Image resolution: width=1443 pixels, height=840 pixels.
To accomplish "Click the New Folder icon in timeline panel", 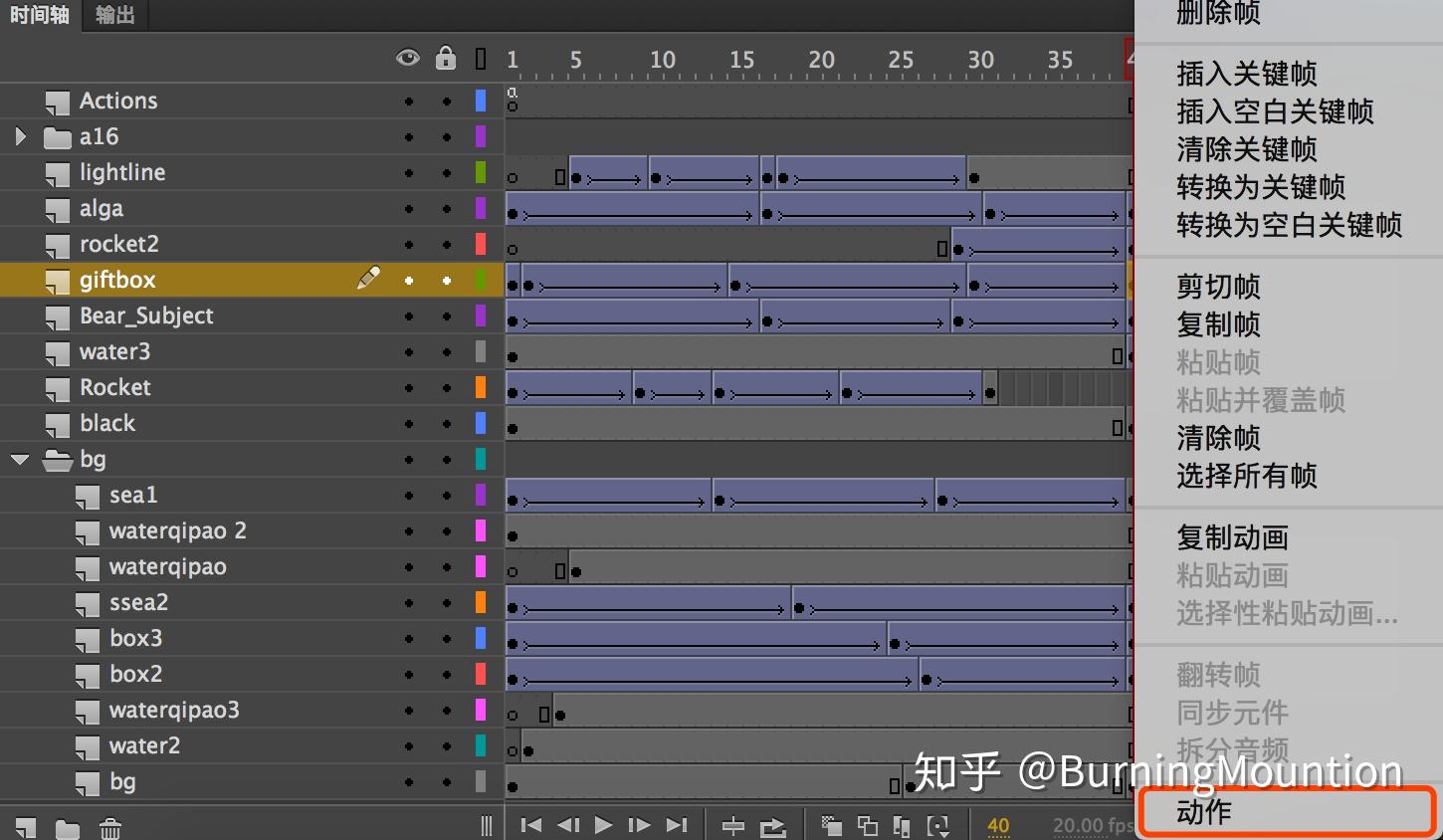I will (x=68, y=825).
